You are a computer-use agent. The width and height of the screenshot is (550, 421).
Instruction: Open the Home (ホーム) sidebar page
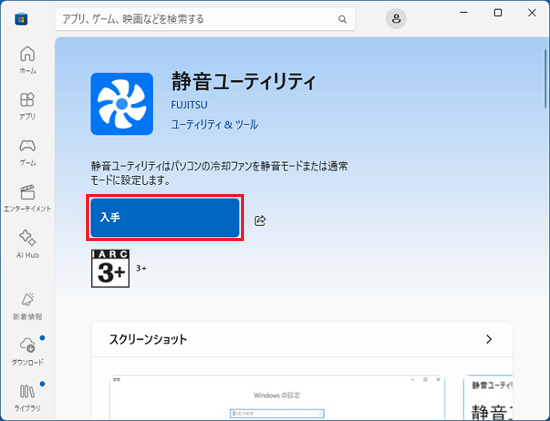tap(27, 60)
